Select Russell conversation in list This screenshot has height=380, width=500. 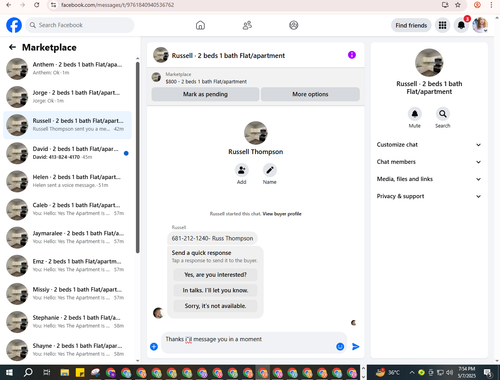pos(68,125)
